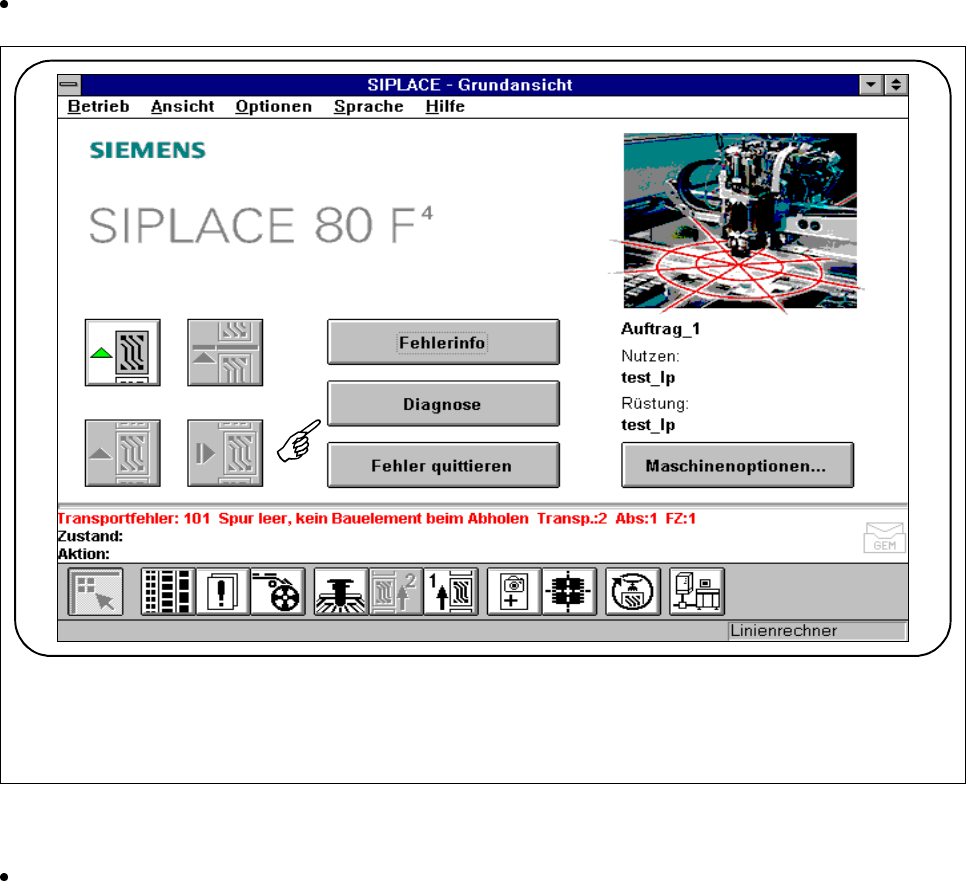Click the green arrow board start button
The width and height of the screenshot is (966, 881).
click(123, 352)
